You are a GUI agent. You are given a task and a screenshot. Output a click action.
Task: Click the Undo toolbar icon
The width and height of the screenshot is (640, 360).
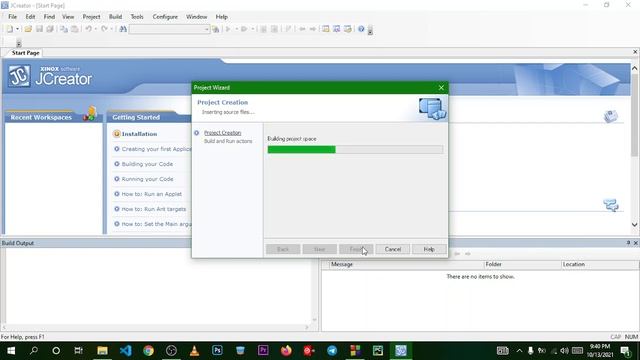coord(88,29)
